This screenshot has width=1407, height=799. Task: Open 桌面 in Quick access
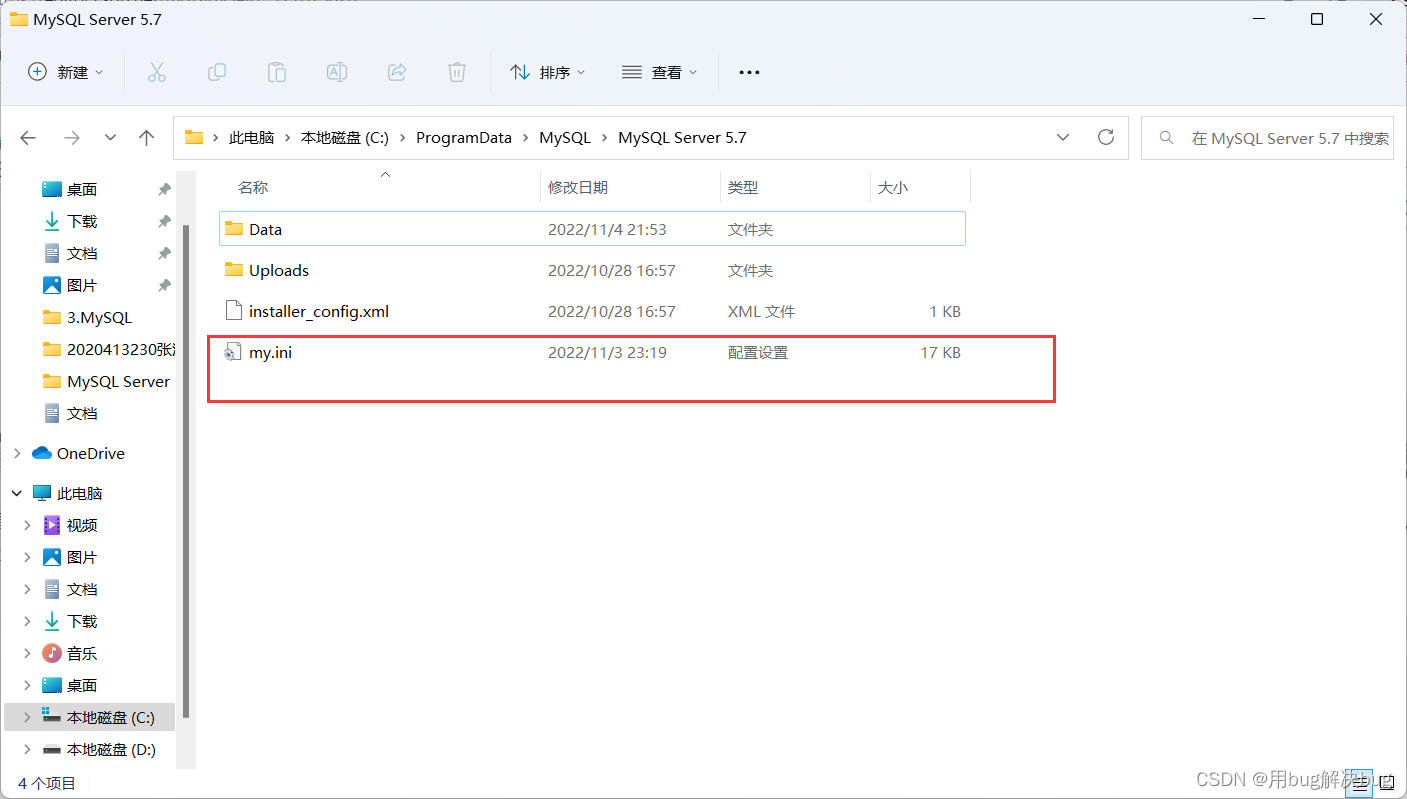point(82,189)
